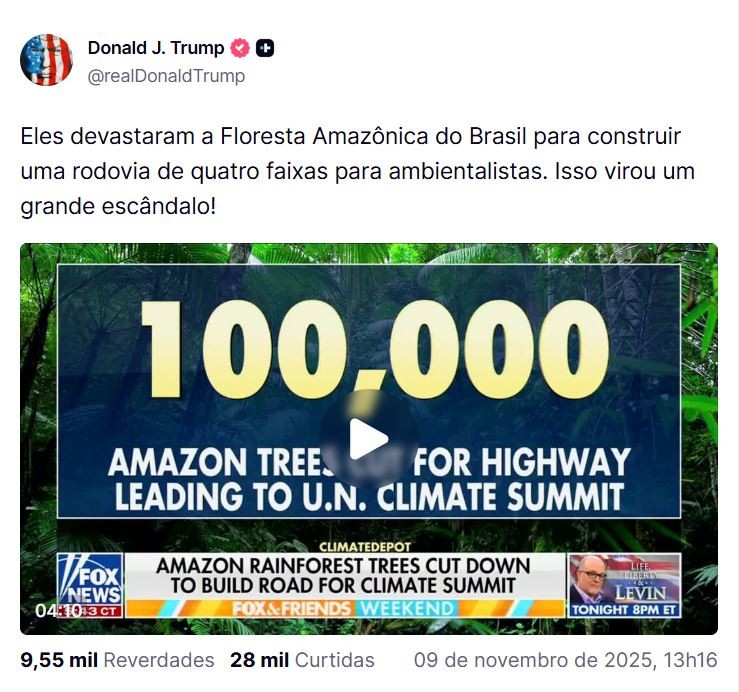View the 9,55 mil Reverdades list

(117, 660)
